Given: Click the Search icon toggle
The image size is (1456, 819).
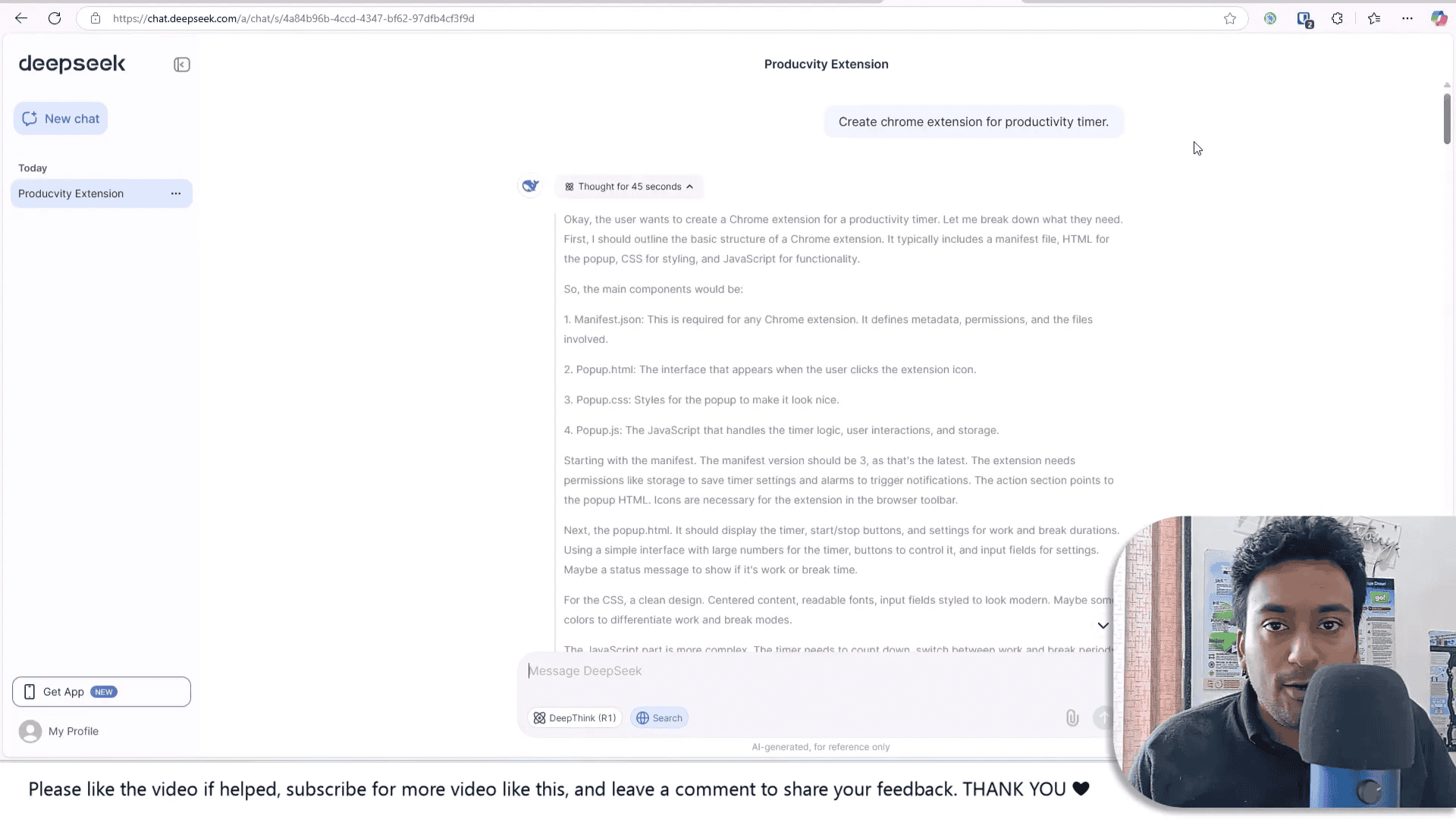Looking at the screenshot, I should pos(659,718).
